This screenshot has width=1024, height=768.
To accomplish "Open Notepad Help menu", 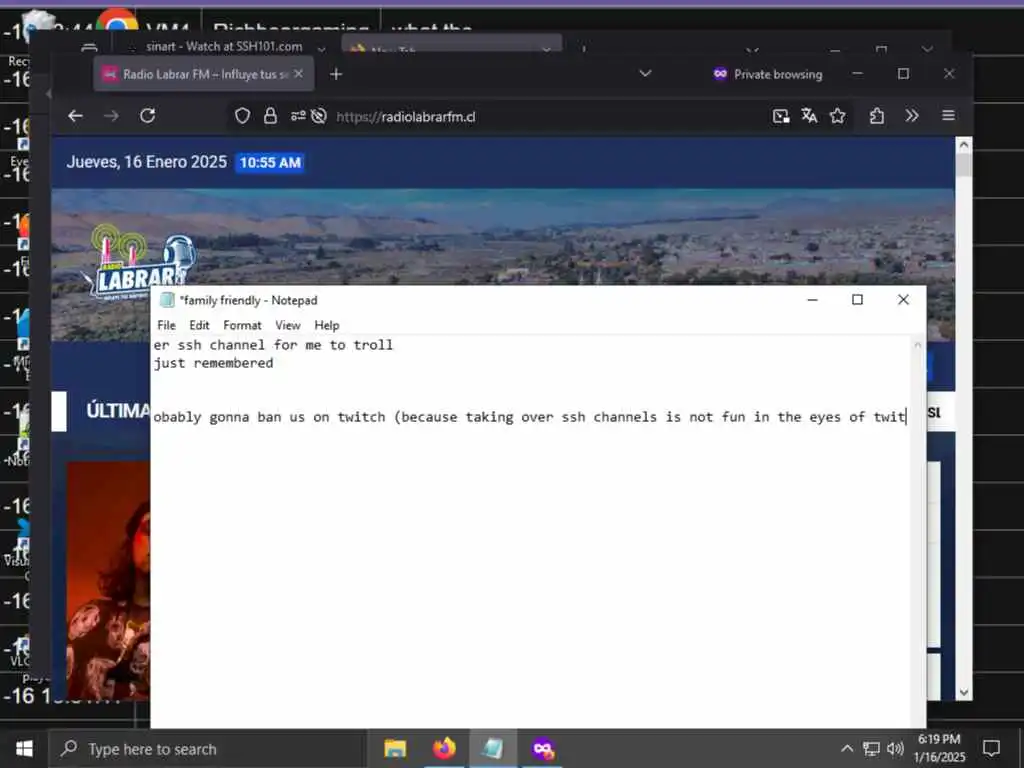I will pyautogui.click(x=327, y=325).
